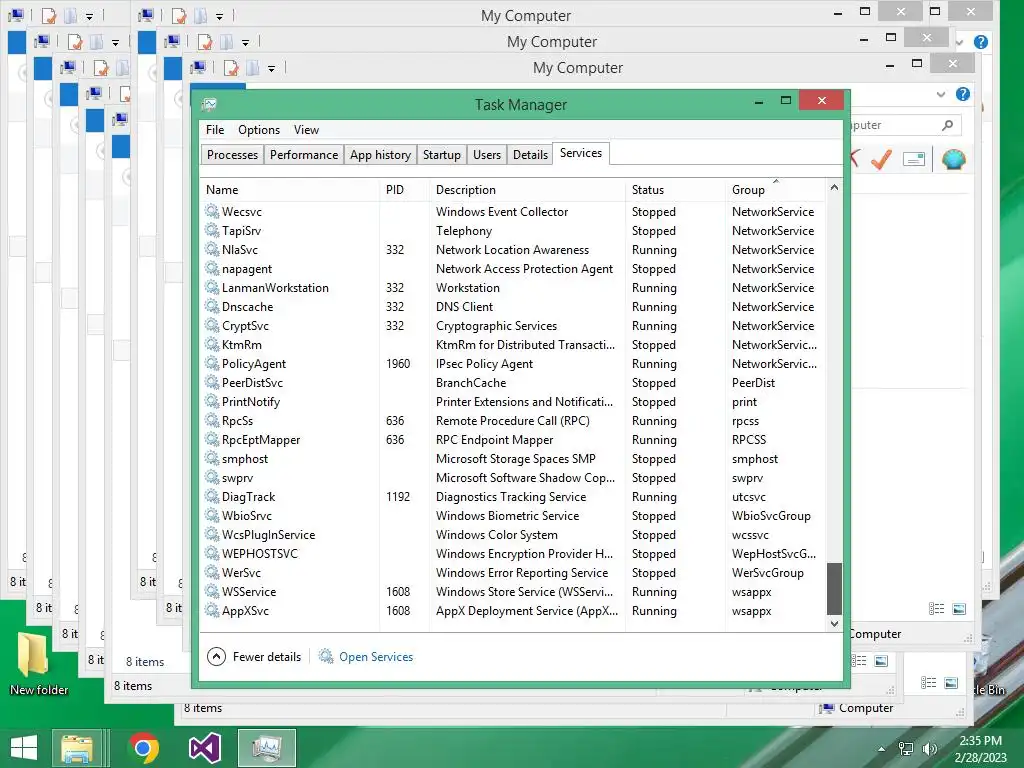The width and height of the screenshot is (1024, 768).
Task: Click the RPC Endpoint Mapper description
Action: coord(494,440)
